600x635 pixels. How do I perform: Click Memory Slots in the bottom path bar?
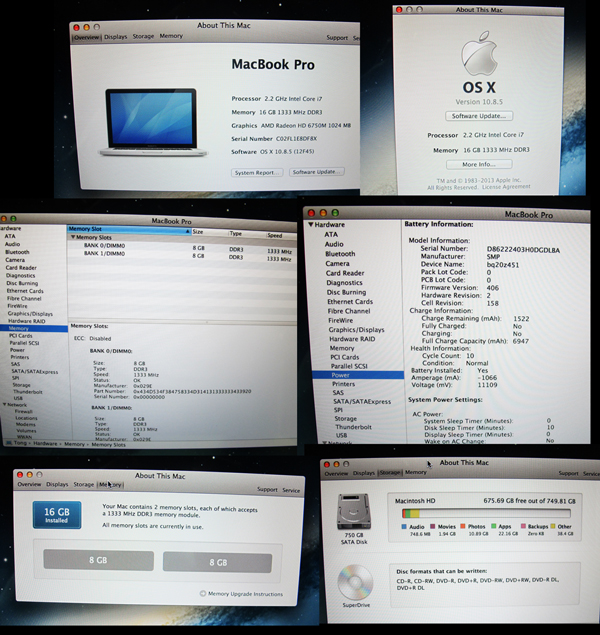(x=109, y=445)
